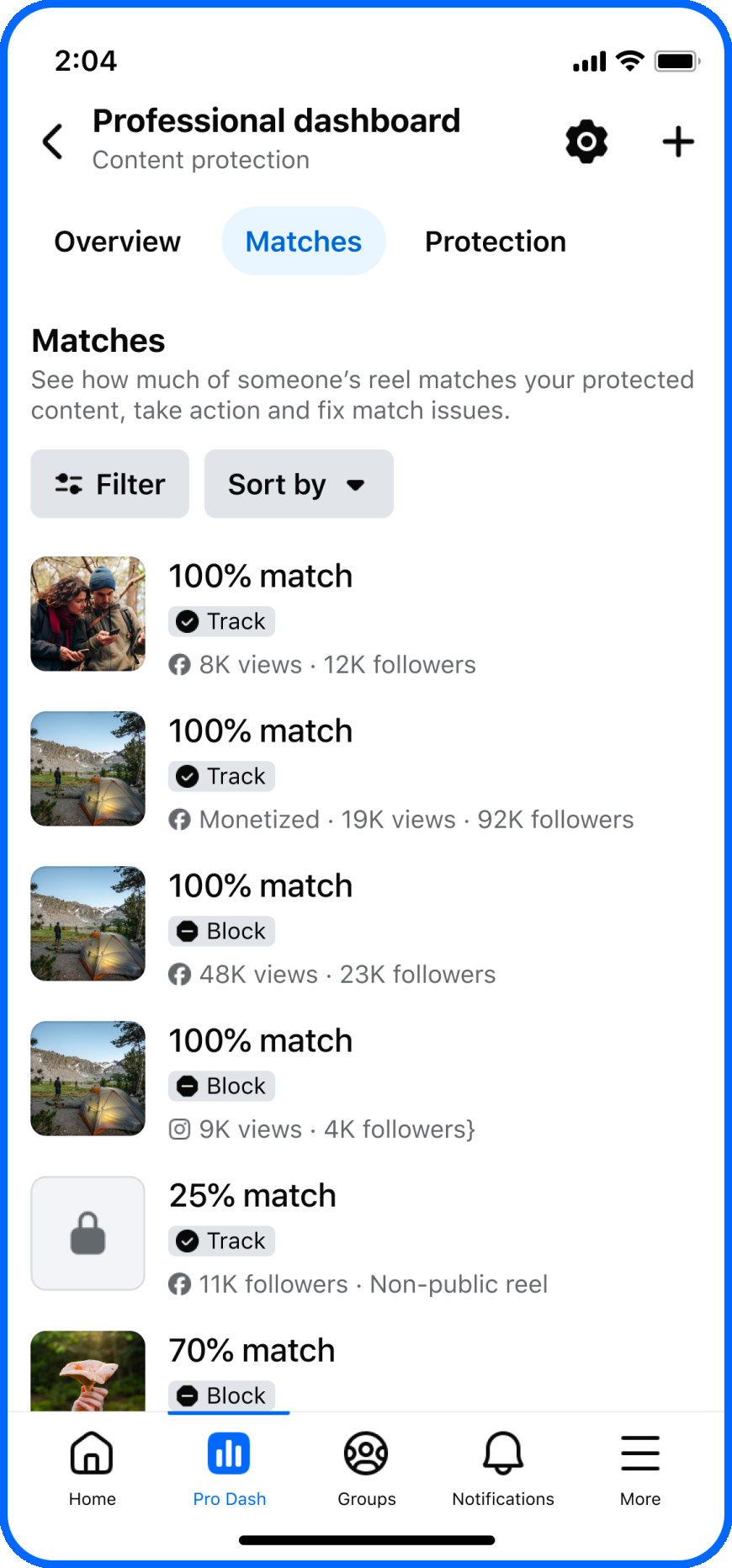Open the 25% match title

point(252,1195)
